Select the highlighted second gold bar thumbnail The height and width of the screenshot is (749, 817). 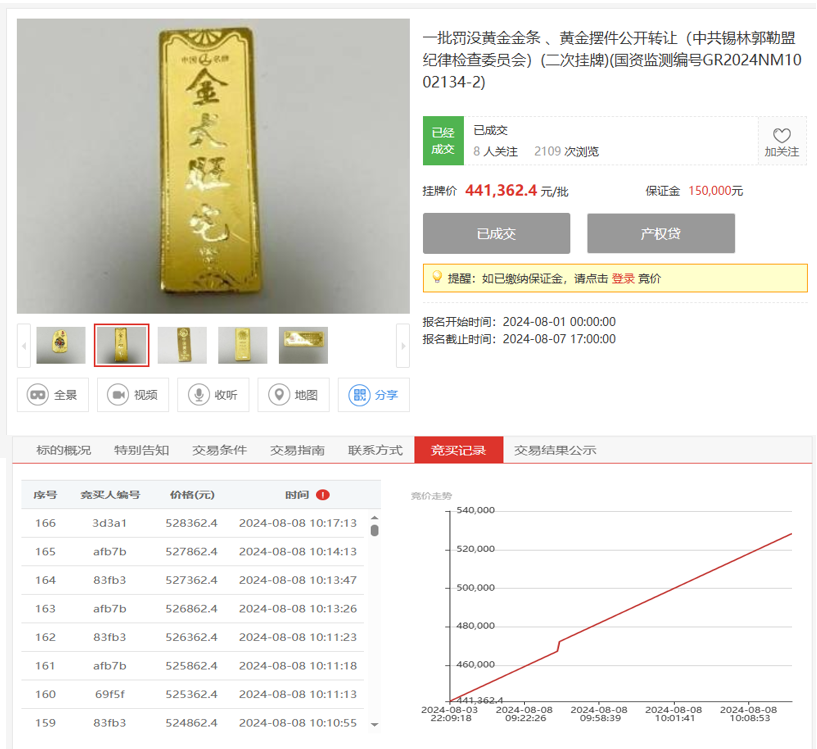(121, 345)
